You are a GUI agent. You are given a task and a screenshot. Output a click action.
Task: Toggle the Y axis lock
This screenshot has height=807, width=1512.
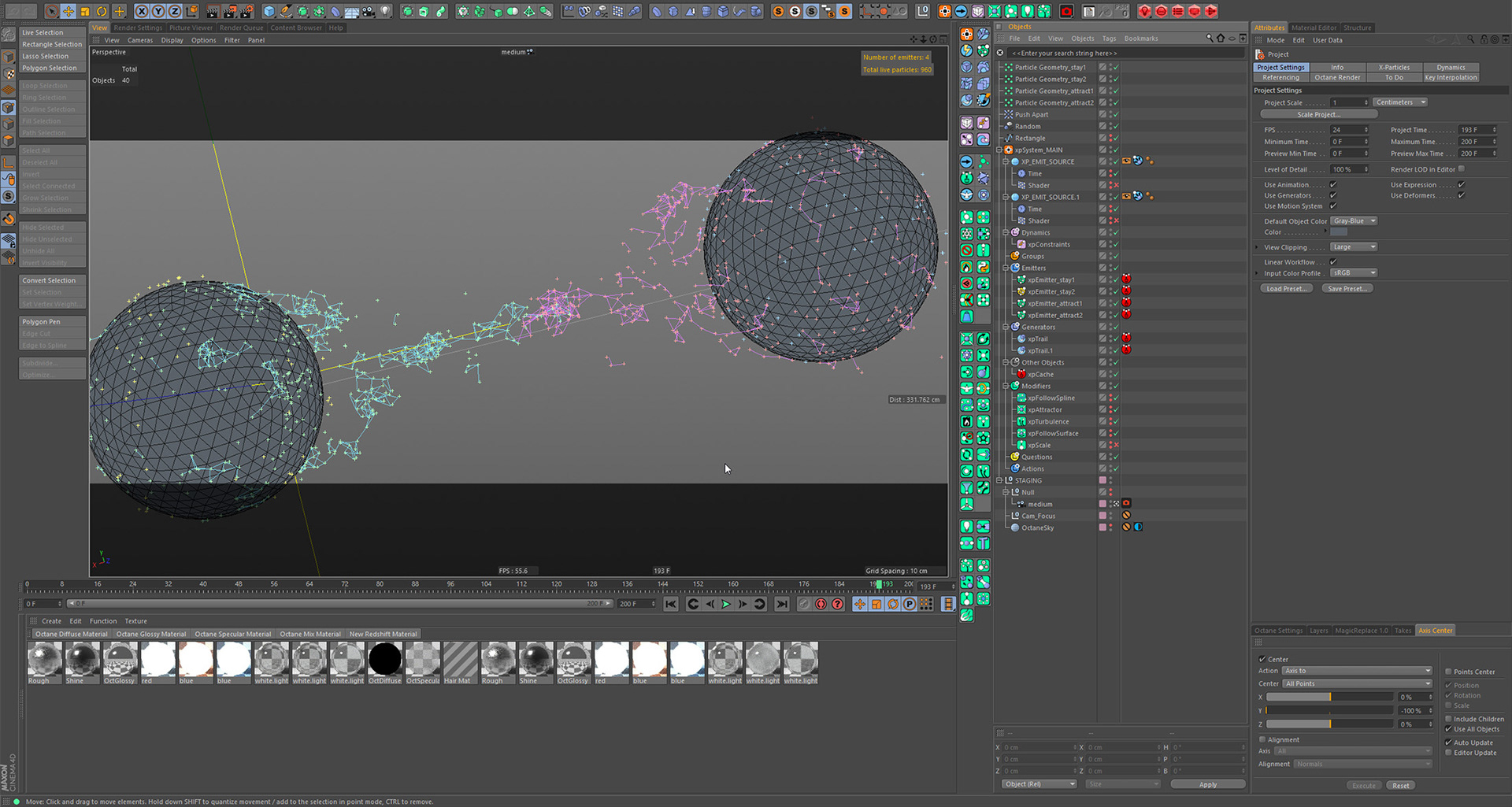point(158,11)
